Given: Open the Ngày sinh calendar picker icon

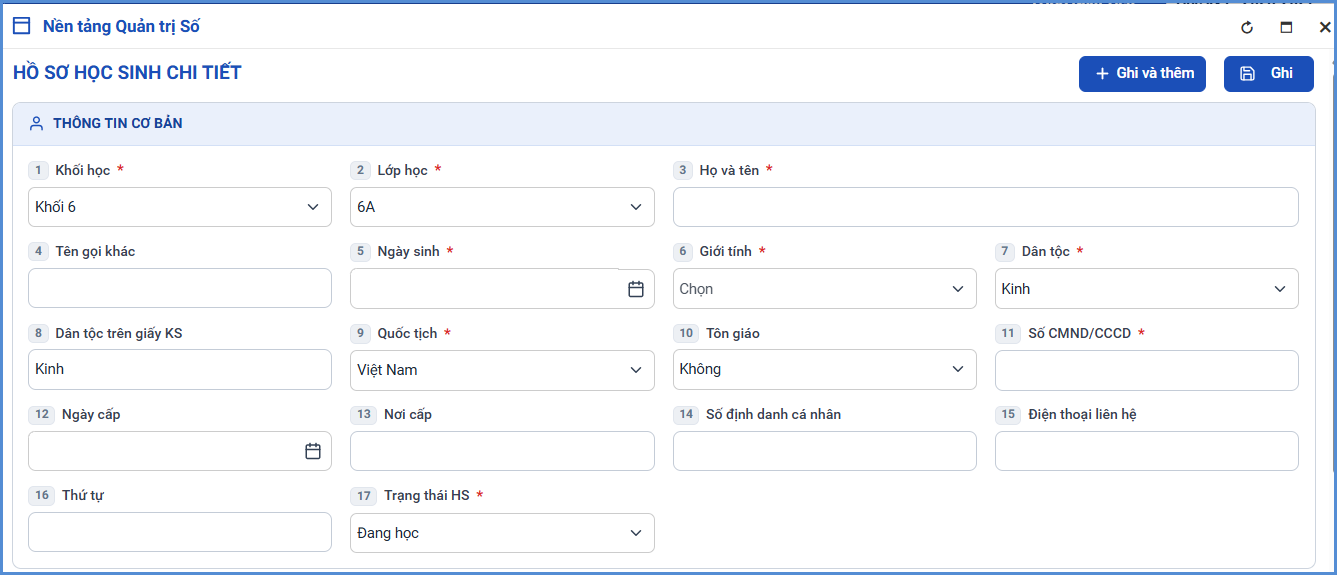Looking at the screenshot, I should [x=636, y=289].
